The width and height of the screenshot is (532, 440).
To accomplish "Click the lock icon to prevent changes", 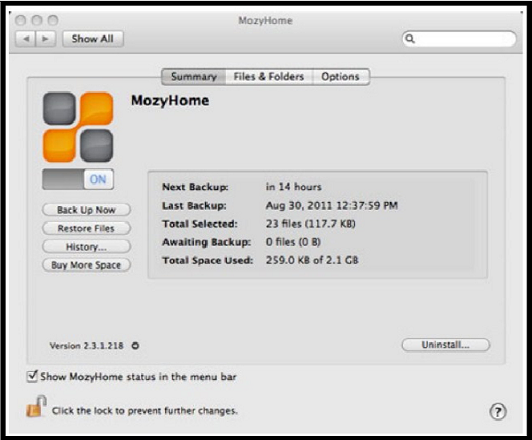I will click(36, 406).
